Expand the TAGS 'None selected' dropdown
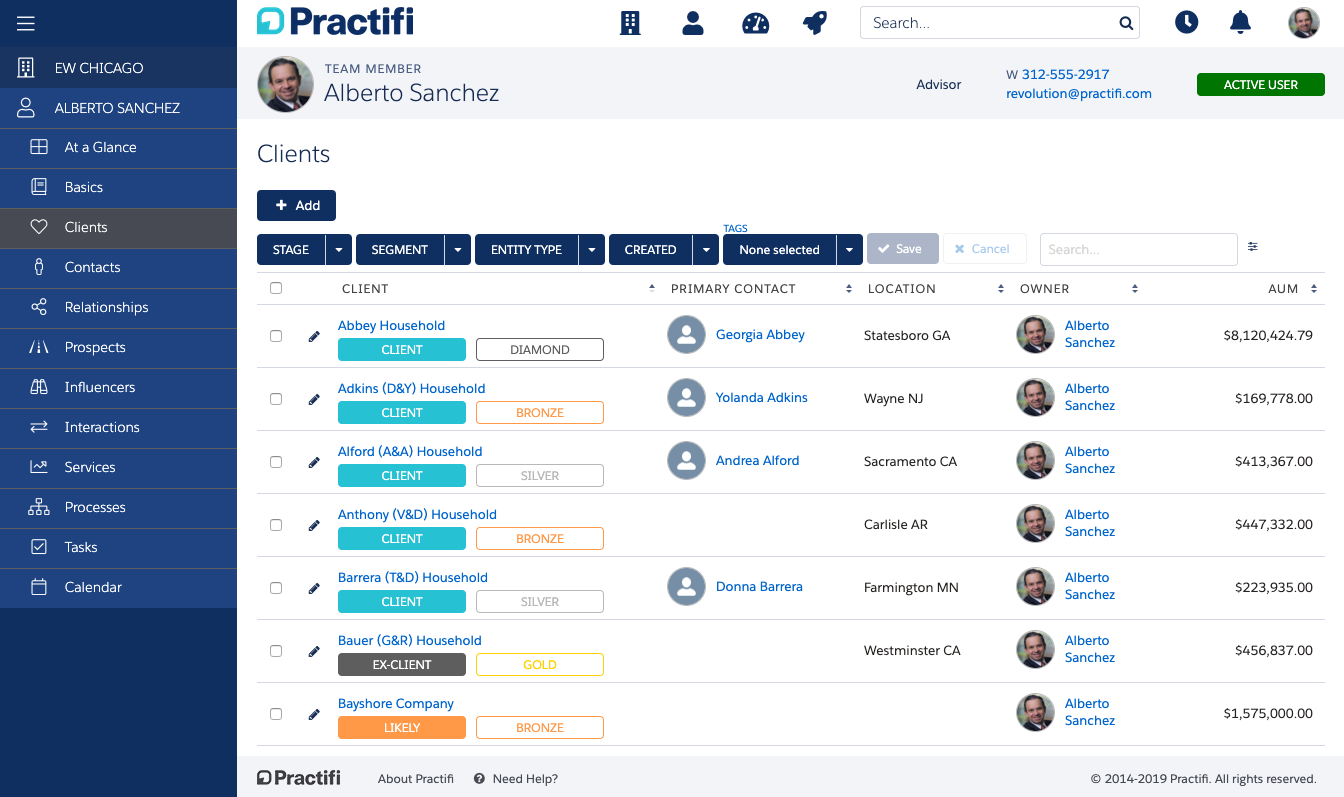 [x=848, y=249]
